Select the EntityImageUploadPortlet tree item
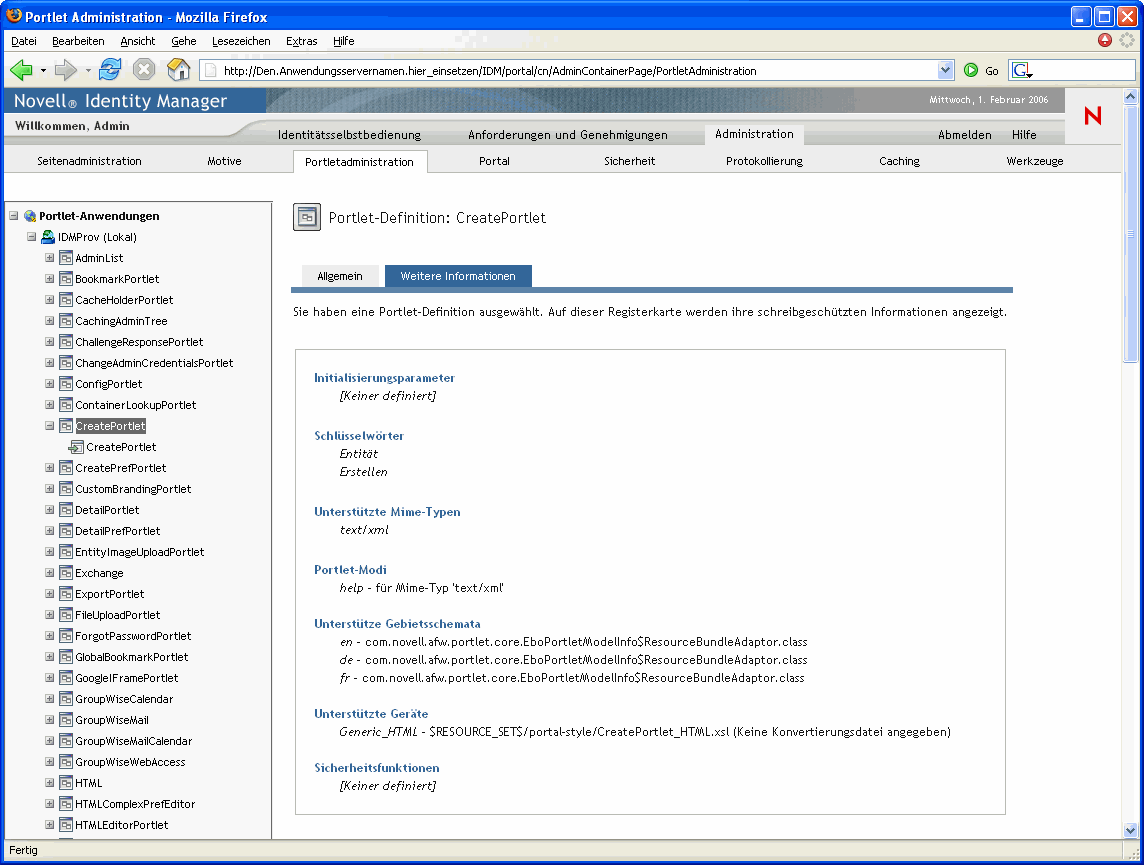 pos(139,552)
